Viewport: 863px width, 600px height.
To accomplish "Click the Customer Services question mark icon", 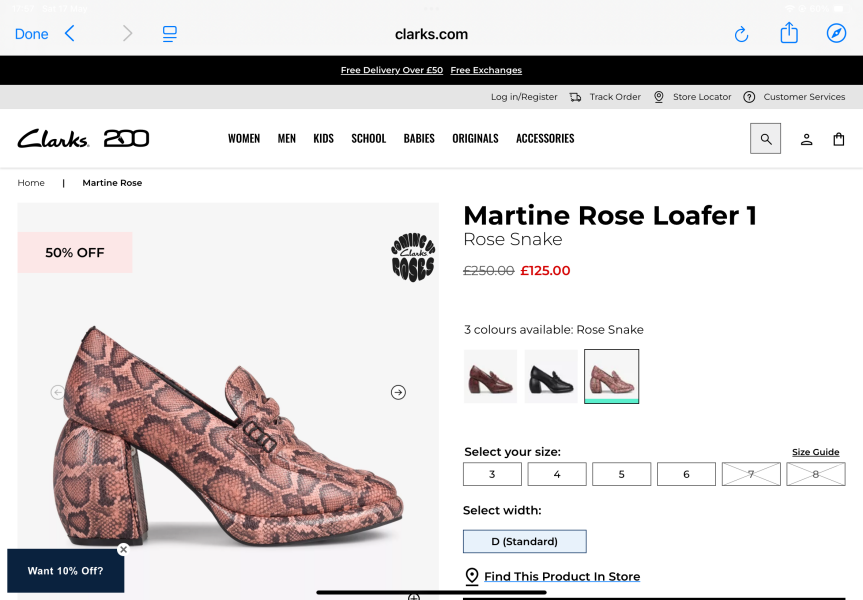I will (x=749, y=96).
